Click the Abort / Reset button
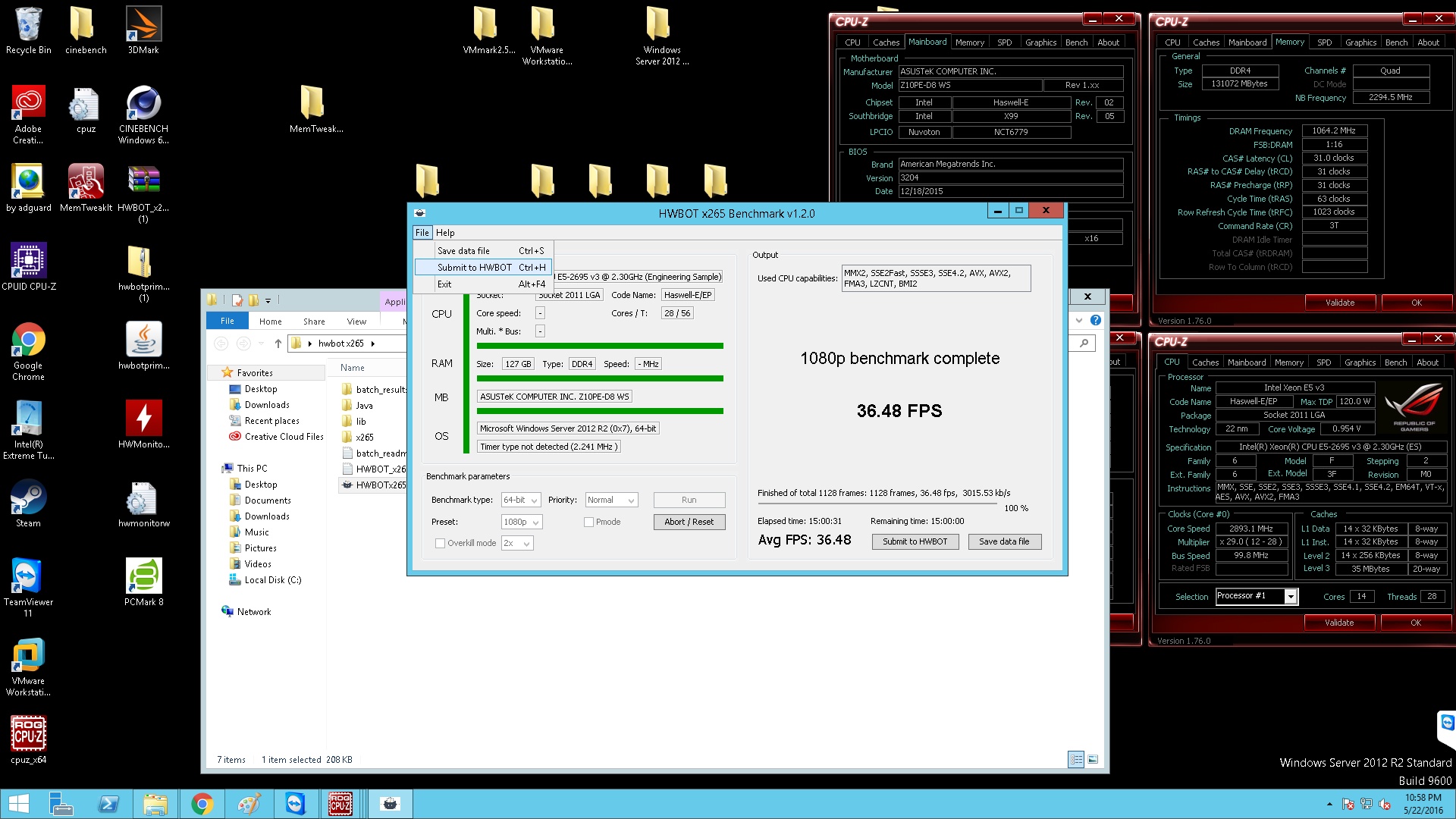This screenshot has height=819, width=1456. coord(689,522)
